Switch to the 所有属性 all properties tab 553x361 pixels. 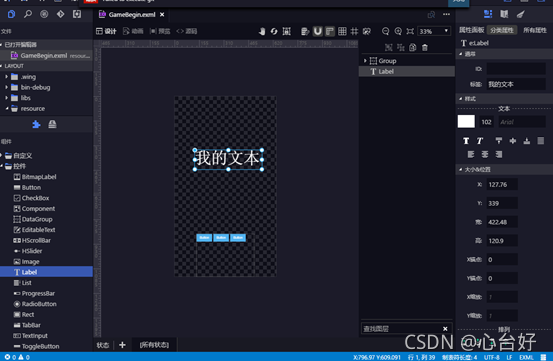[535, 30]
